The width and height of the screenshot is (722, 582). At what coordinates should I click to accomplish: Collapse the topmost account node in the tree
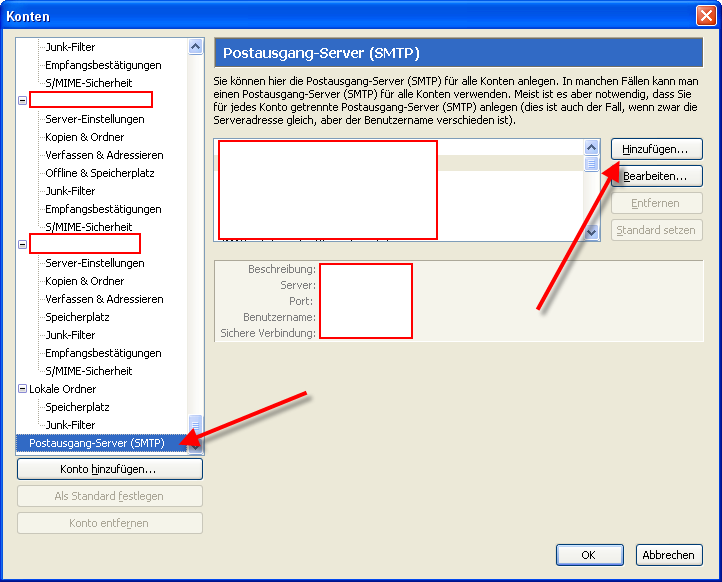click(x=22, y=101)
